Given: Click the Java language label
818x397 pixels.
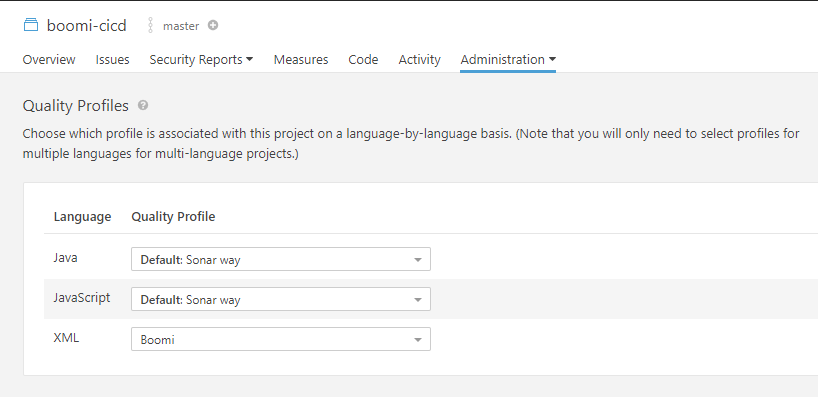Looking at the screenshot, I should 65,258.
